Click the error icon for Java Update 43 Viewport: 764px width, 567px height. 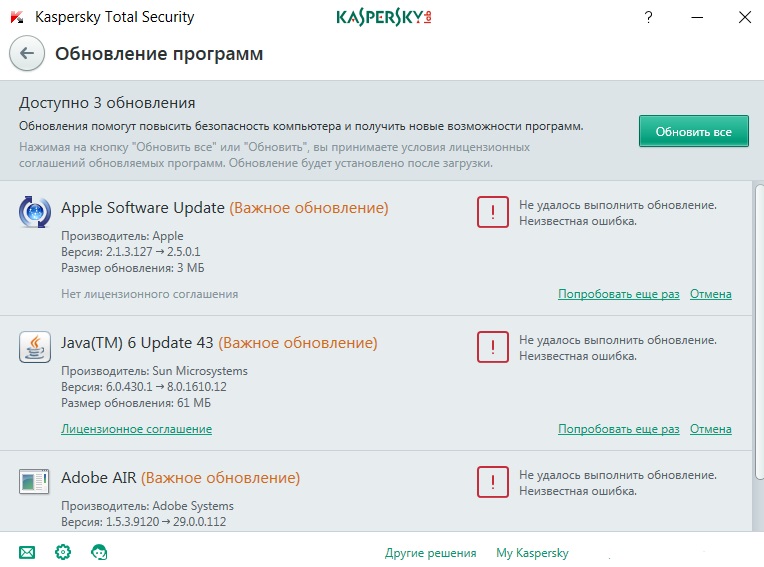point(493,347)
